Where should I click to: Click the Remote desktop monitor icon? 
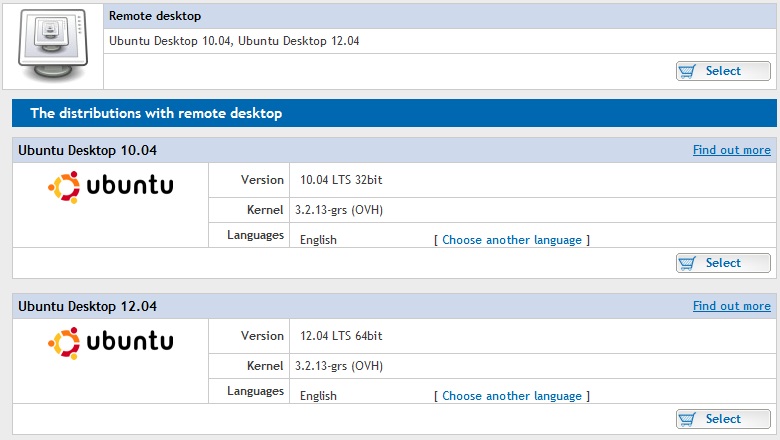(x=53, y=45)
